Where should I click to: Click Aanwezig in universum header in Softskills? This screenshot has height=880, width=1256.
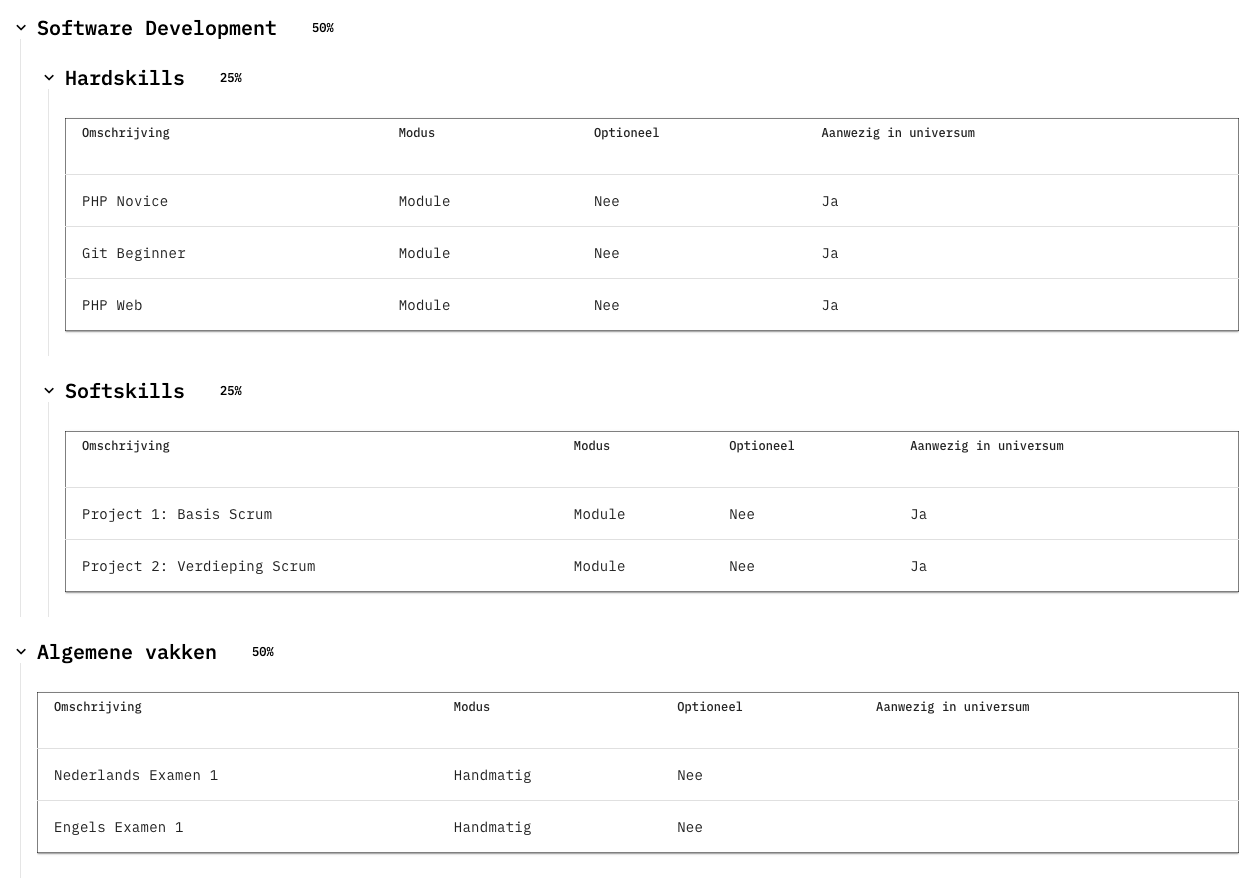(x=987, y=446)
